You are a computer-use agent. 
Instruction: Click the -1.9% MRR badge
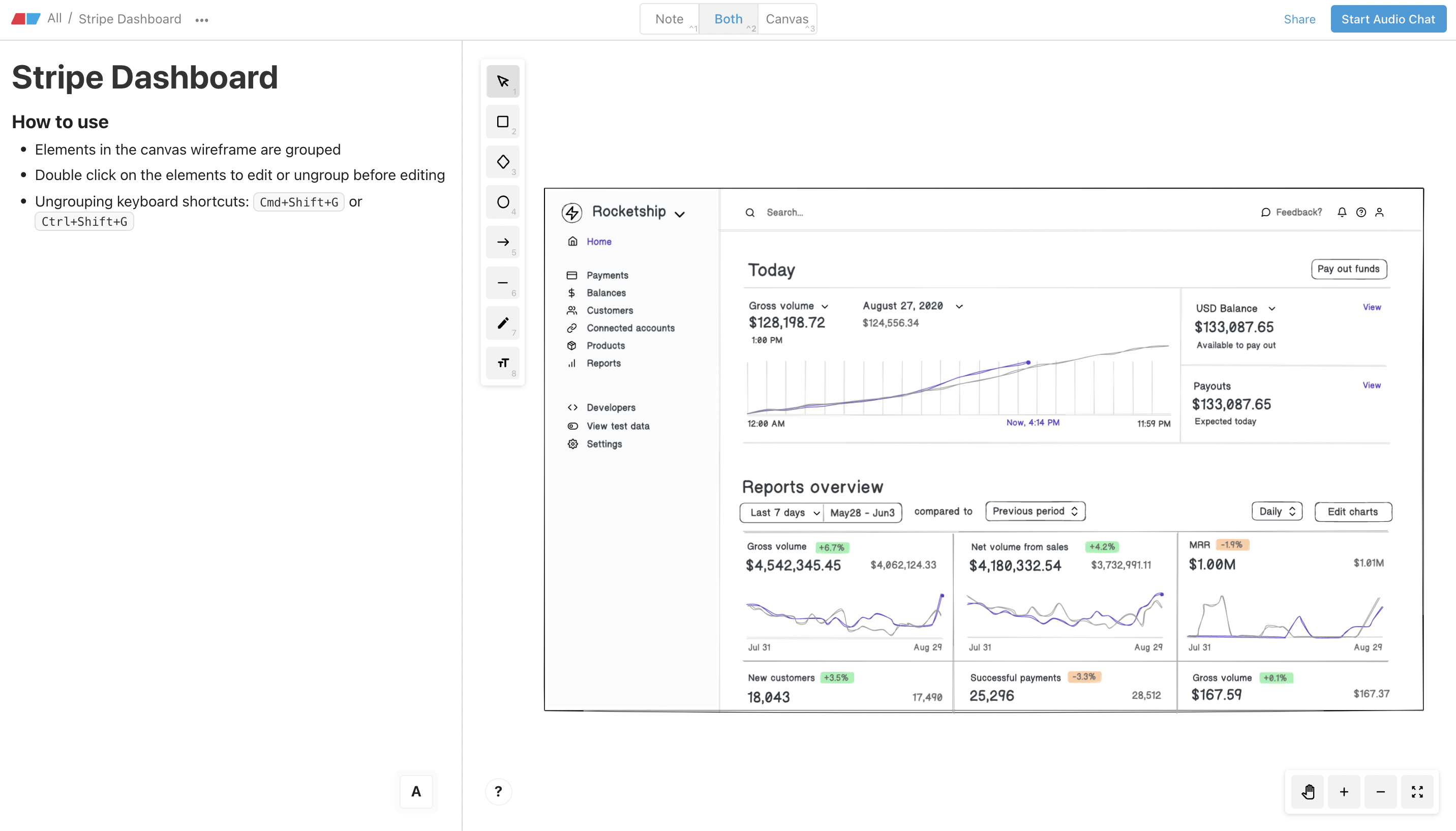coord(1232,545)
